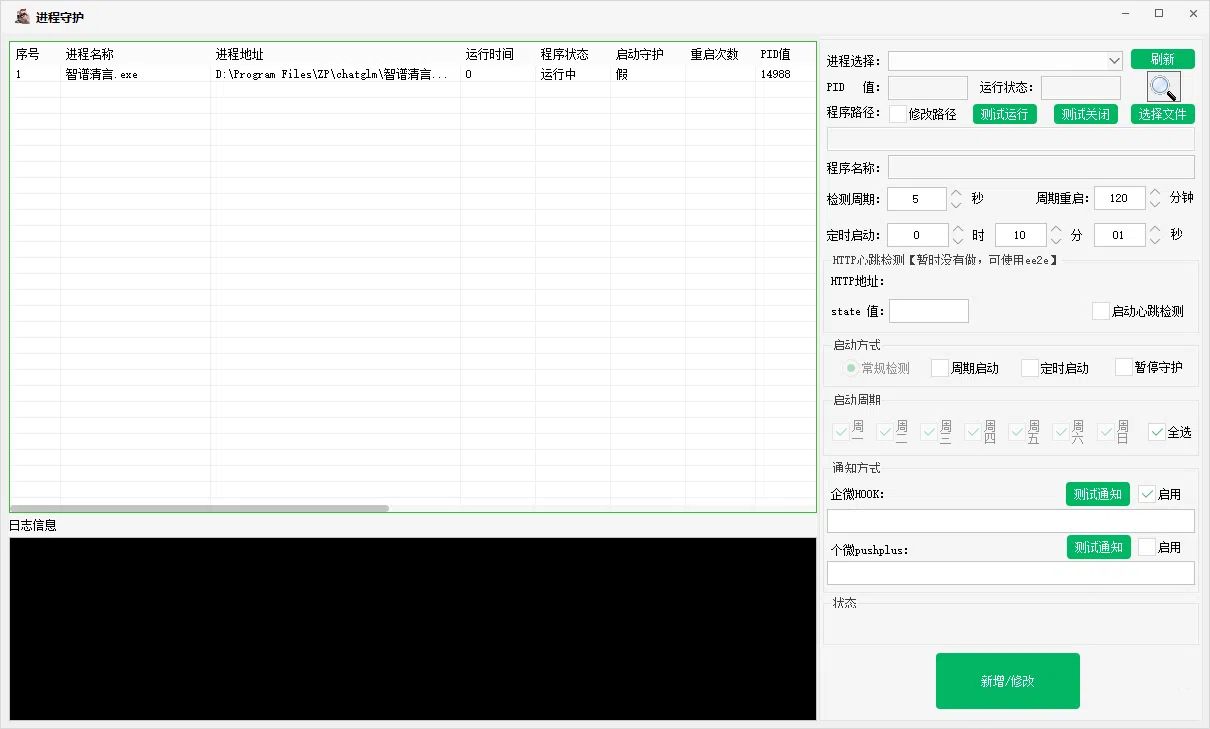This screenshot has width=1210, height=729.
Task: Uncheck the 全选 weekdays checkbox
Action: 1157,432
